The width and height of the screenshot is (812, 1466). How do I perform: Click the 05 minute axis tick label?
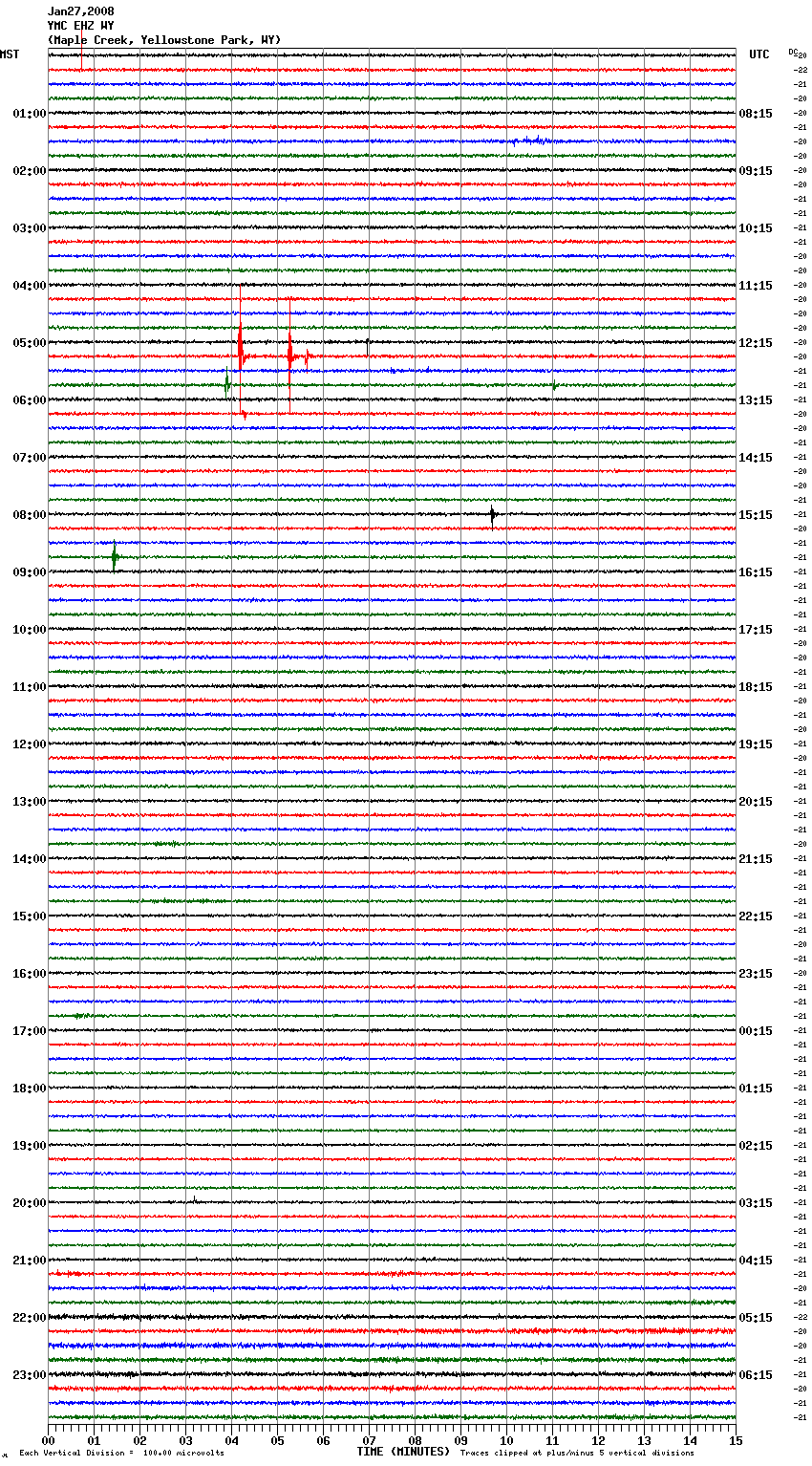click(278, 1440)
